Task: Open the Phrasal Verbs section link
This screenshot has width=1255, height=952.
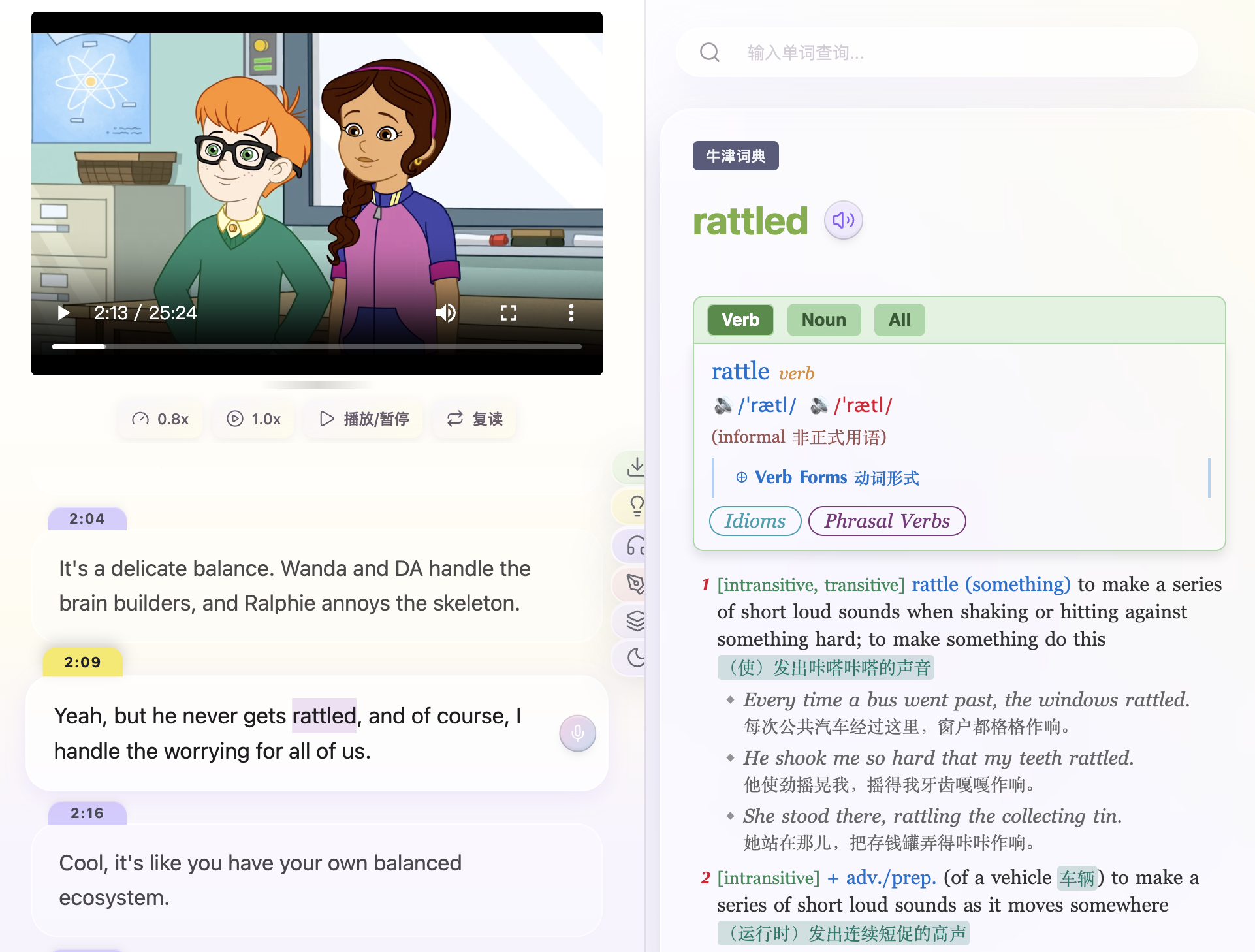Action: (887, 521)
